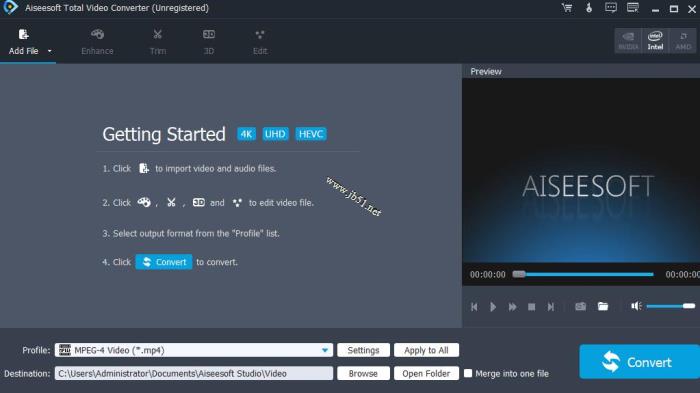Screen dimensions: 700x393
Task: Click the 3D icon in step 2
Action: [x=199, y=202]
